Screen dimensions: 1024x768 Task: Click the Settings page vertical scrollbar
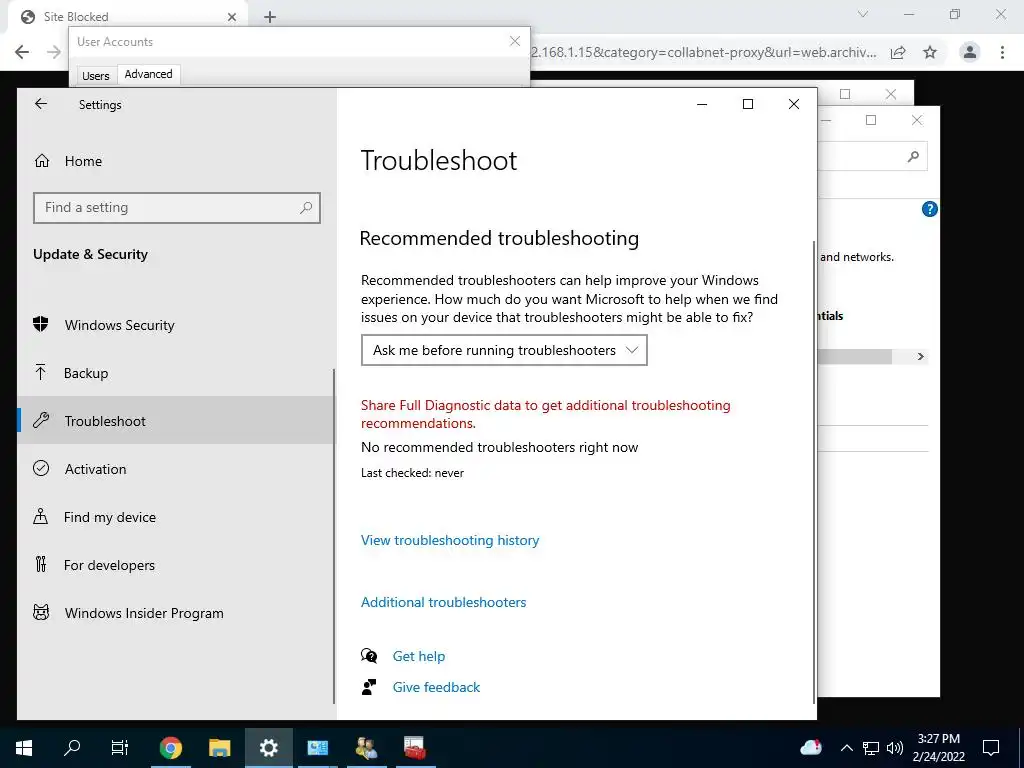click(814, 472)
